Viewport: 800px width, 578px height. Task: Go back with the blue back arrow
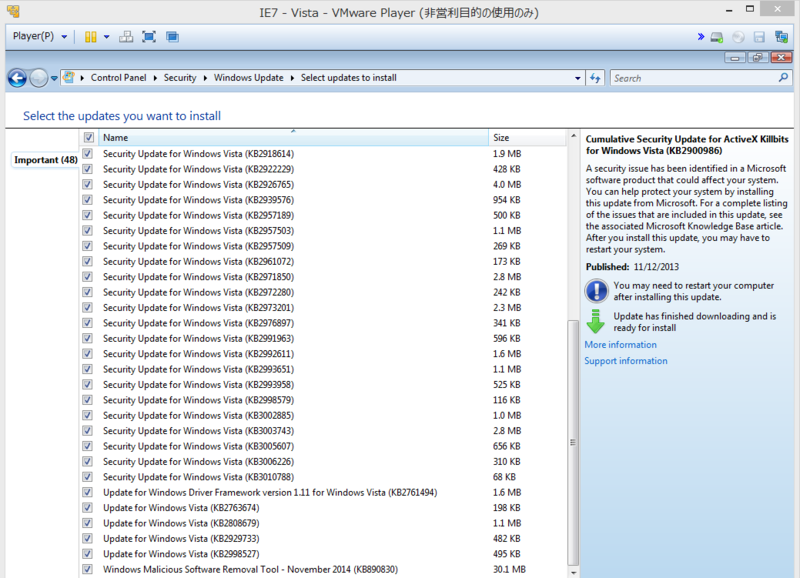click(x=17, y=78)
